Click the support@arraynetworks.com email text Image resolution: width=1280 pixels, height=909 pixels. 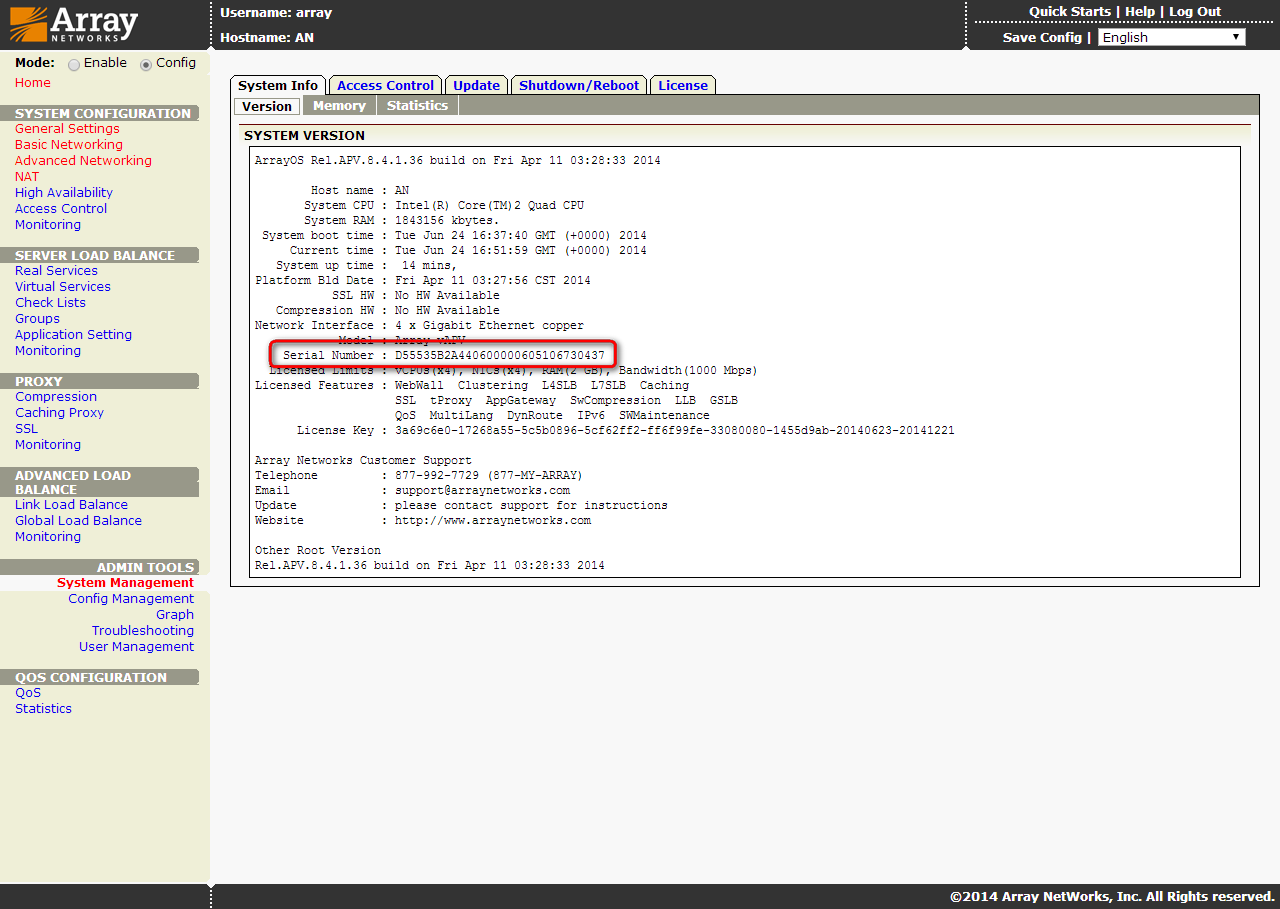tap(483, 490)
